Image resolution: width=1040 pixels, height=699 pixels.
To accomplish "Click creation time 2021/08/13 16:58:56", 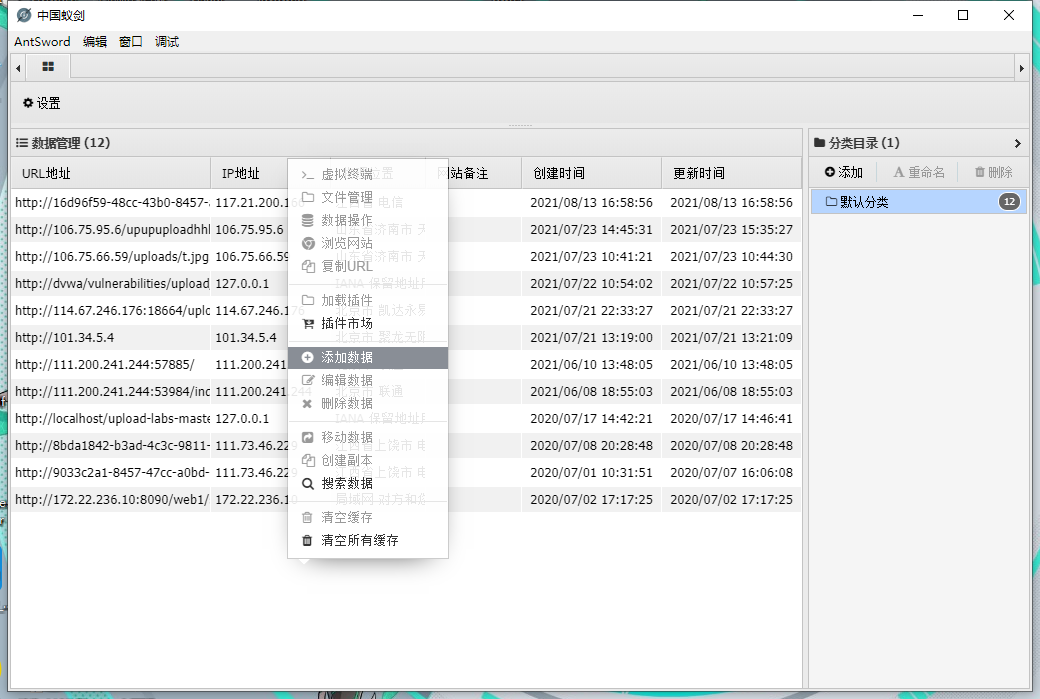I will 591,202.
